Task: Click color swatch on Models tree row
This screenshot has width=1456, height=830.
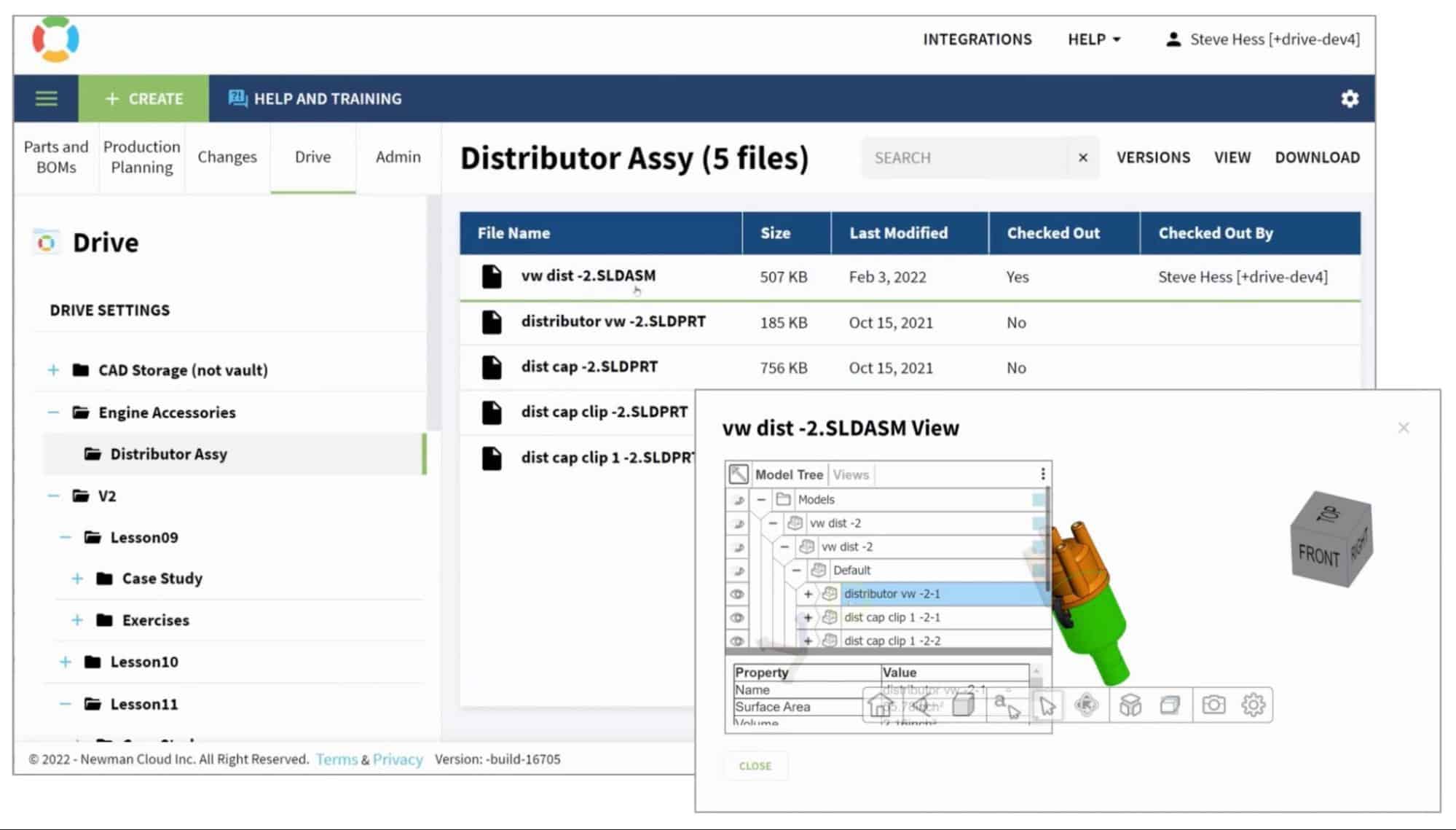Action: pyautogui.click(x=1038, y=499)
